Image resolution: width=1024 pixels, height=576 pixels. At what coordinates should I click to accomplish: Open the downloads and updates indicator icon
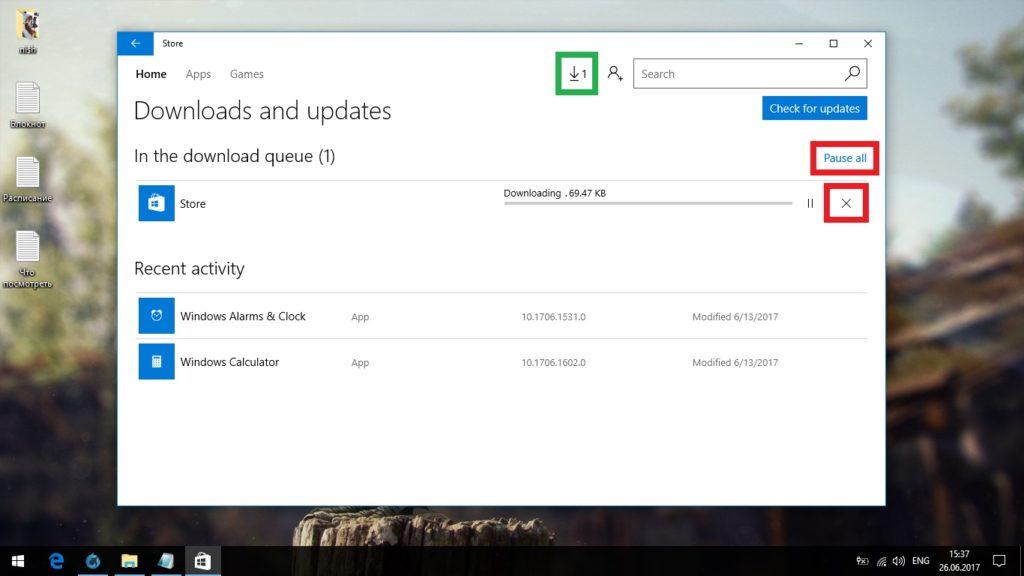[577, 74]
